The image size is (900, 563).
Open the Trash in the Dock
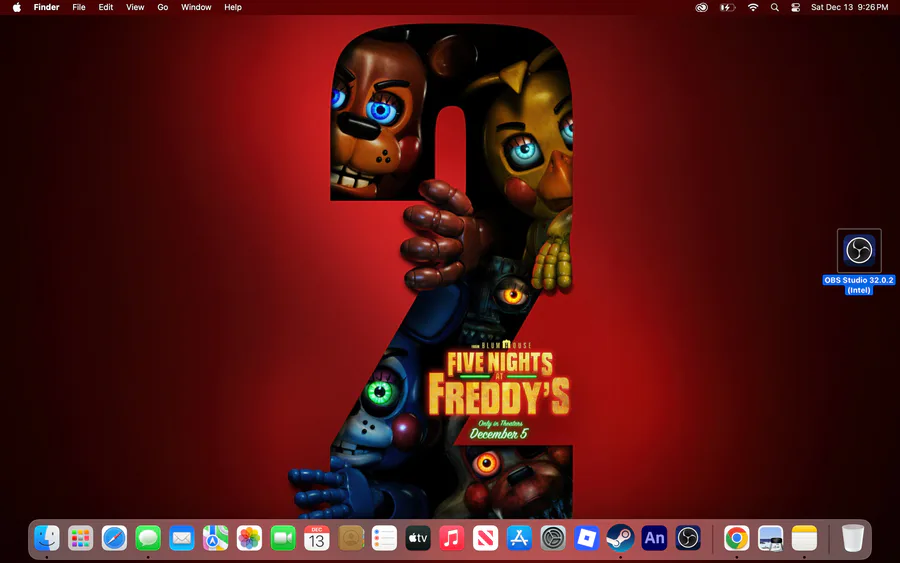852,538
